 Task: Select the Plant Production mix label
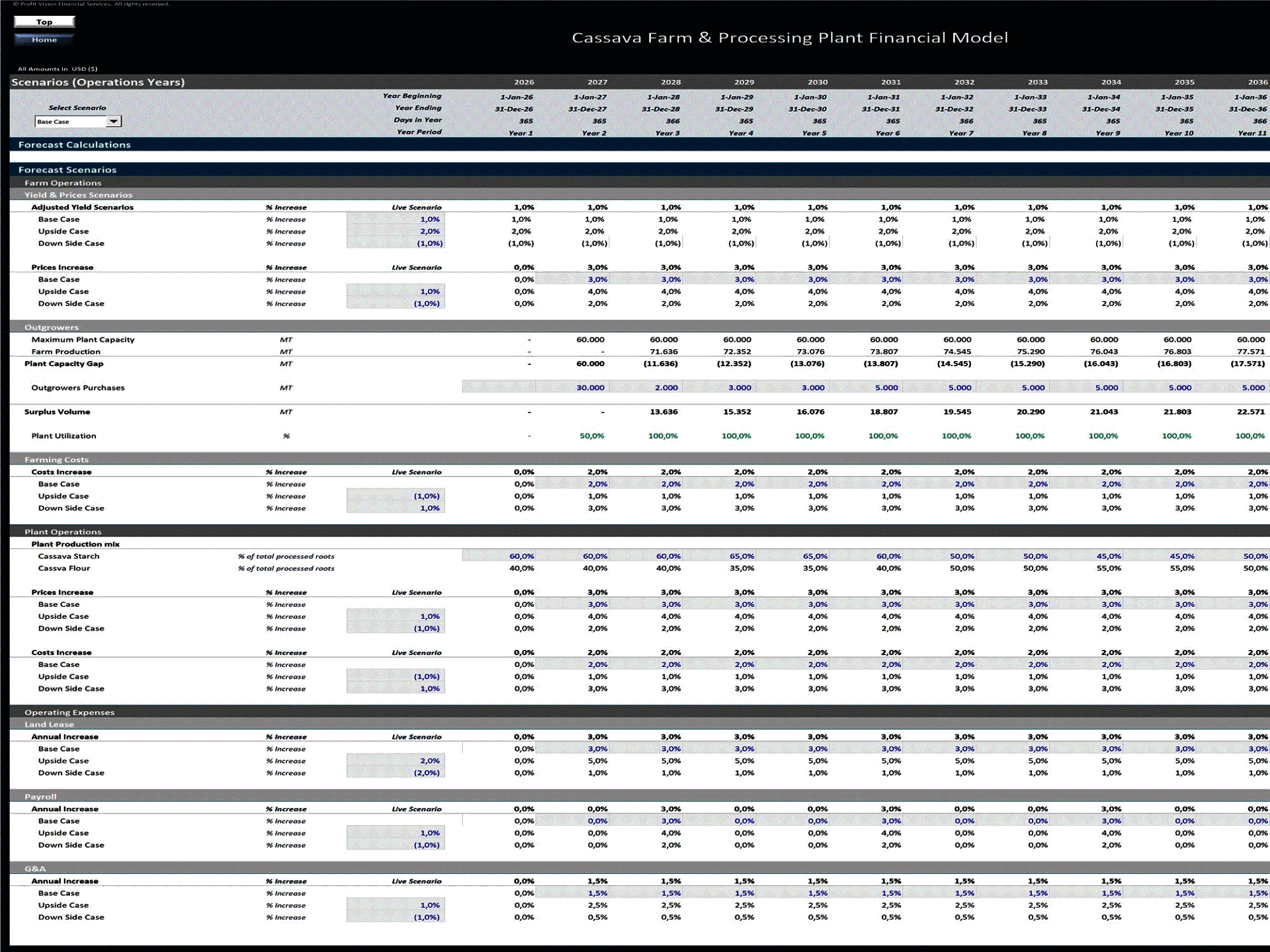point(75,544)
